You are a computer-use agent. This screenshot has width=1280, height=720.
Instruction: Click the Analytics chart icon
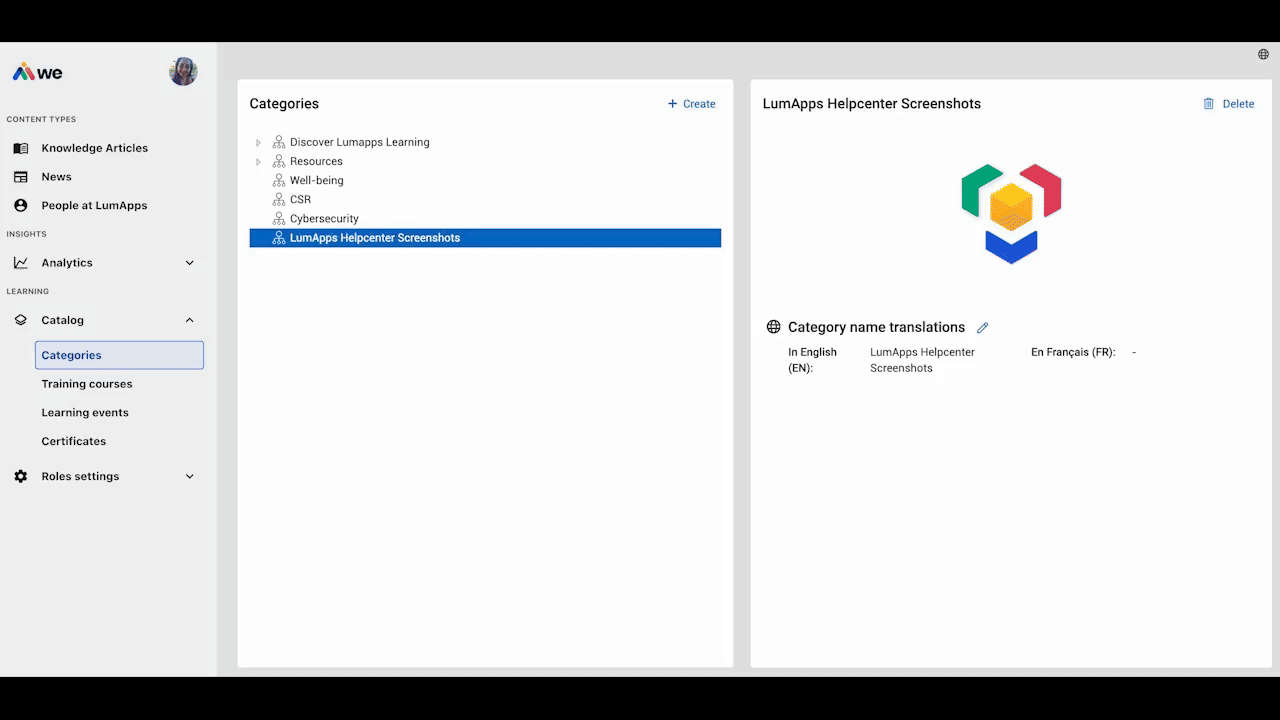[x=21, y=263]
